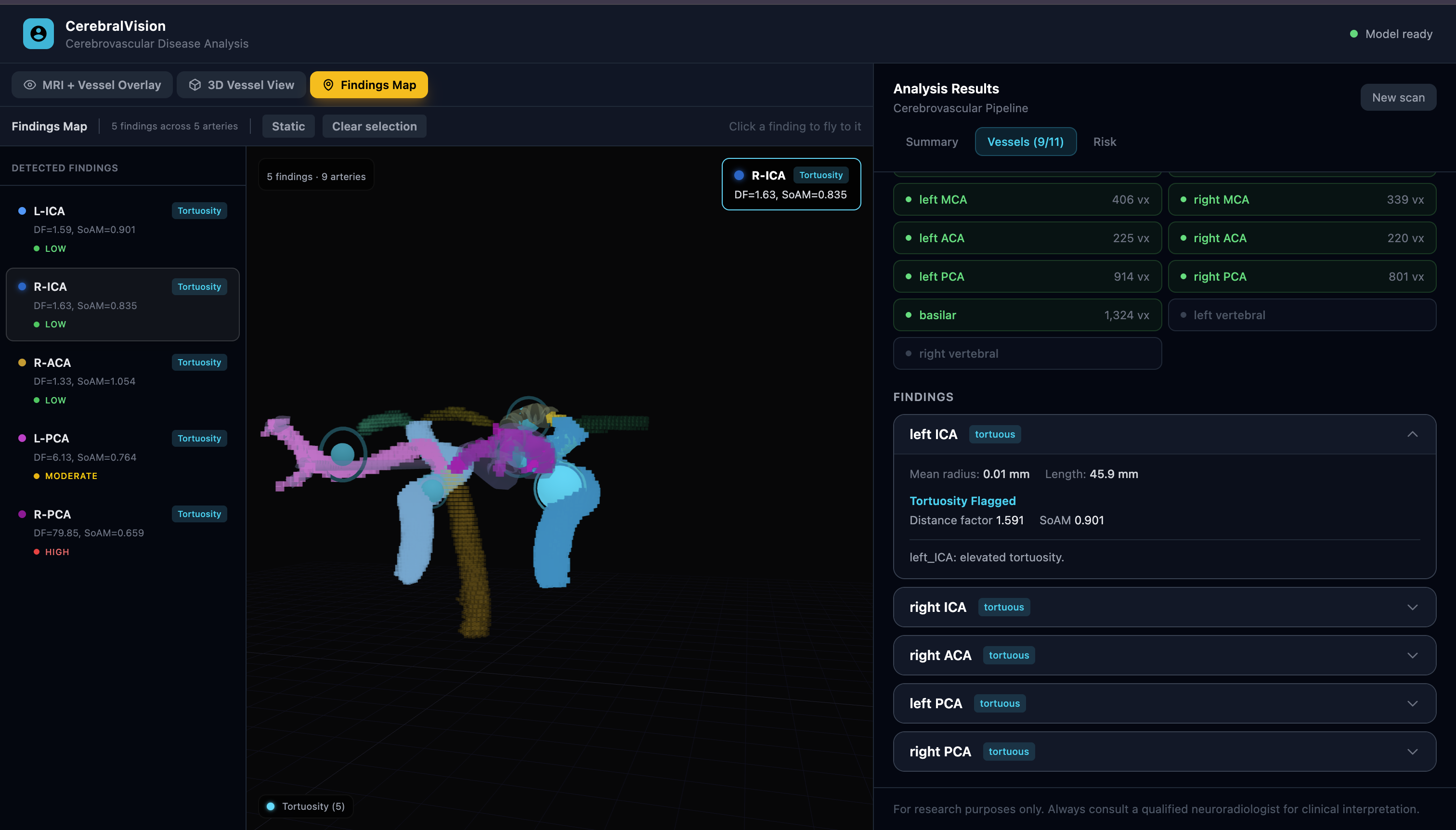Screen dimensions: 1456x830
Task: Click the green Model ready status dot
Action: [1353, 34]
